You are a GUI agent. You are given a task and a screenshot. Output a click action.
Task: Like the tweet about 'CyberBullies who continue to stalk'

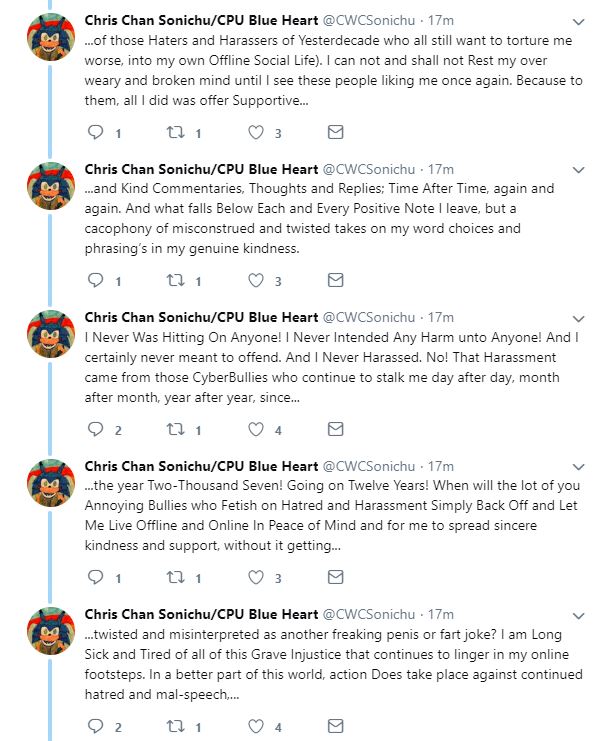256,429
